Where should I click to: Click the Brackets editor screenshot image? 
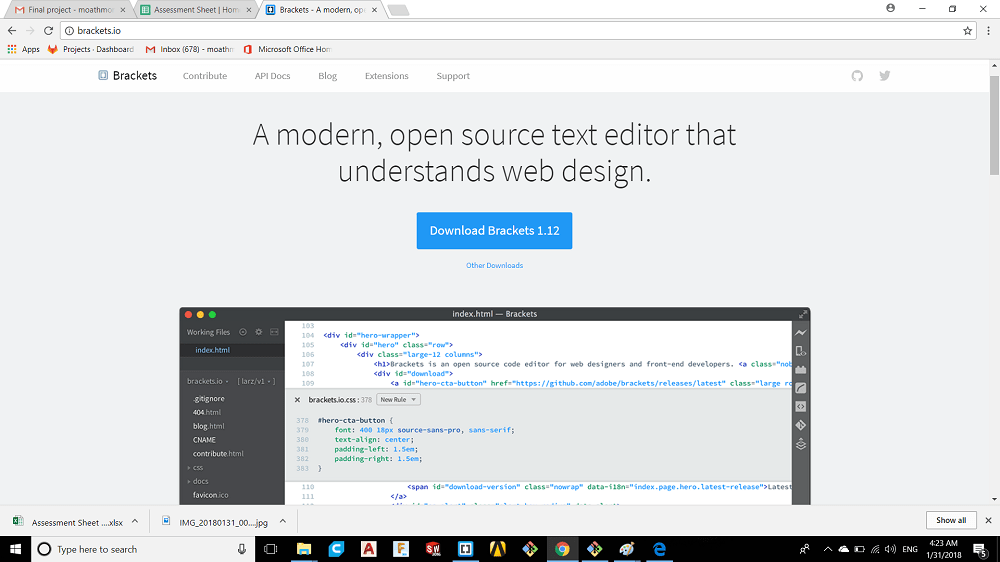pyautogui.click(x=495, y=406)
